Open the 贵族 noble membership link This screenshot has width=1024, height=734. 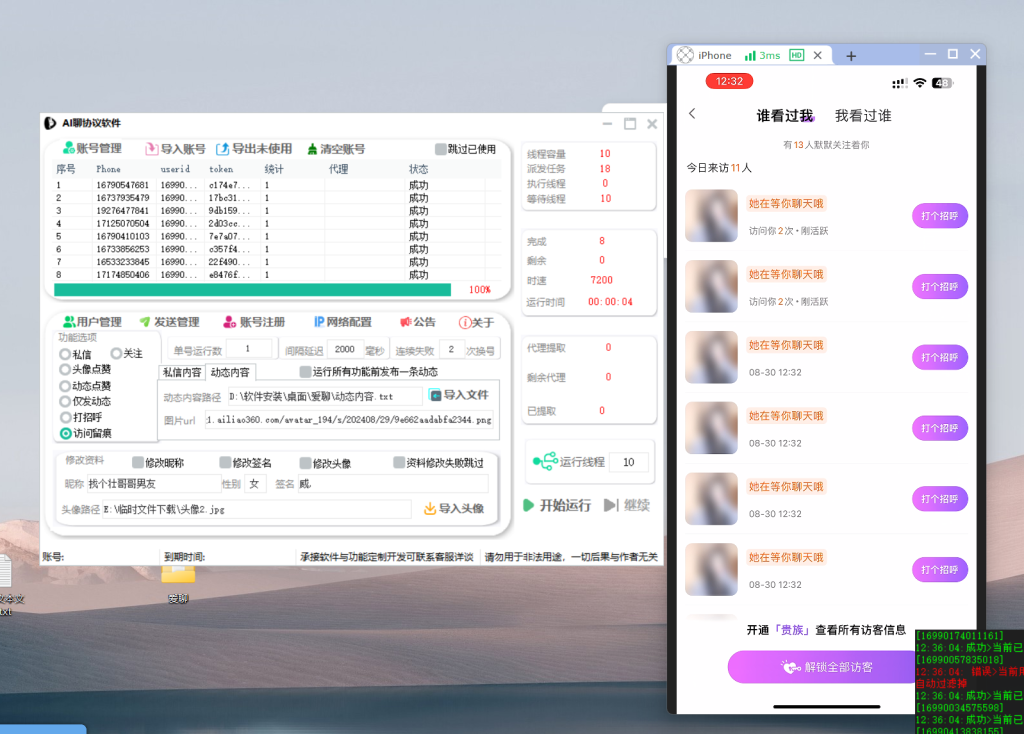pyautogui.click(x=794, y=631)
